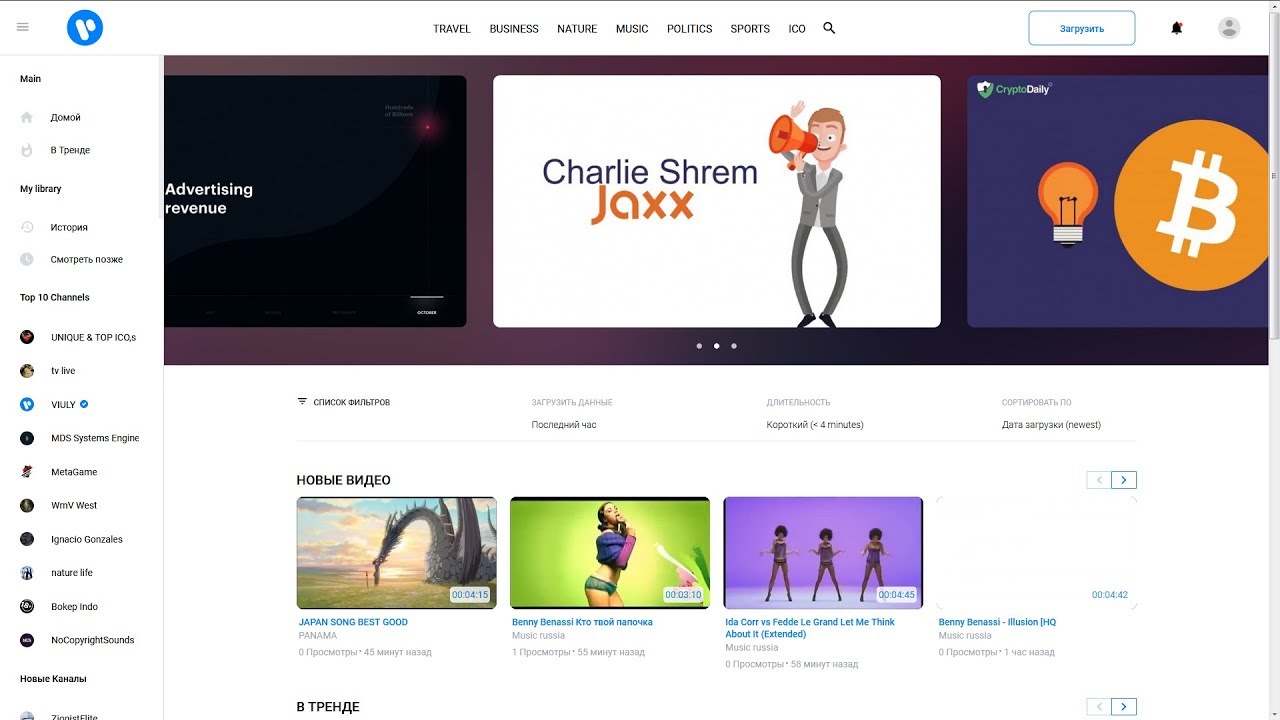The width and height of the screenshot is (1280, 720).
Task: Open MetaGame channel avatar
Action: [27, 472]
